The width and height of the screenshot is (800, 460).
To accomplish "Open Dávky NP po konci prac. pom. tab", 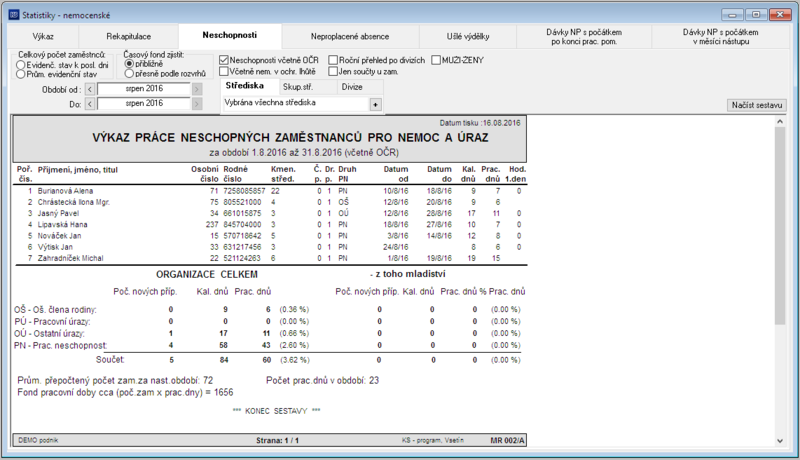I will pos(584,36).
